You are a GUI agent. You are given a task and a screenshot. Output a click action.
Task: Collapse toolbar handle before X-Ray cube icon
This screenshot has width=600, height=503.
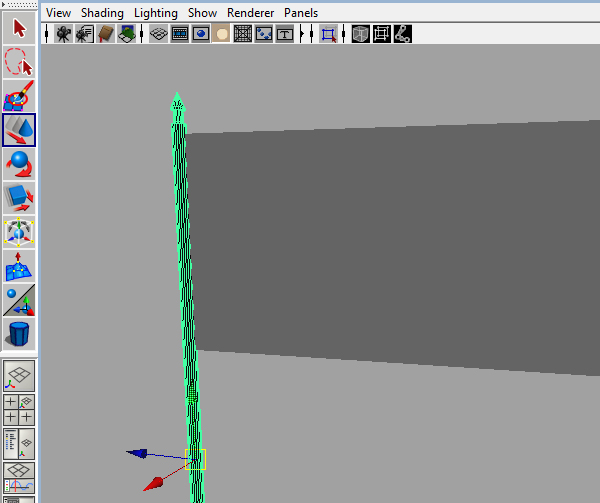pyautogui.click(x=344, y=34)
